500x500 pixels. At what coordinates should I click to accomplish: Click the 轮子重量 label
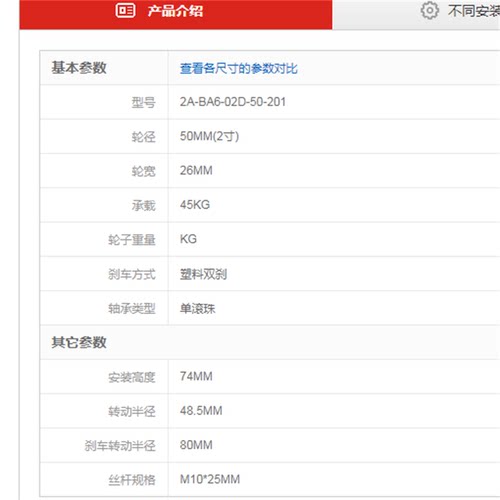[x=132, y=240]
